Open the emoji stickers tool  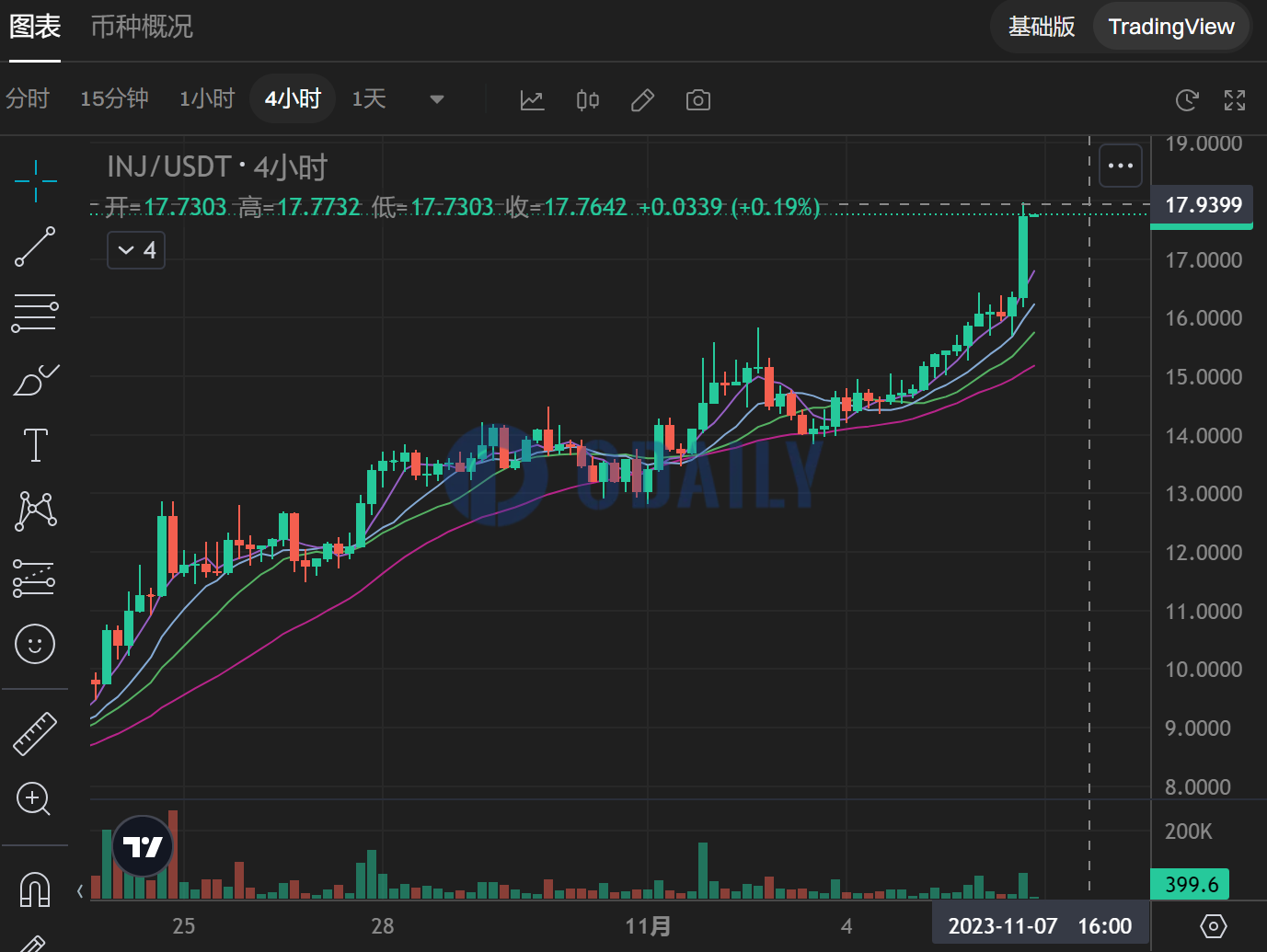click(34, 644)
